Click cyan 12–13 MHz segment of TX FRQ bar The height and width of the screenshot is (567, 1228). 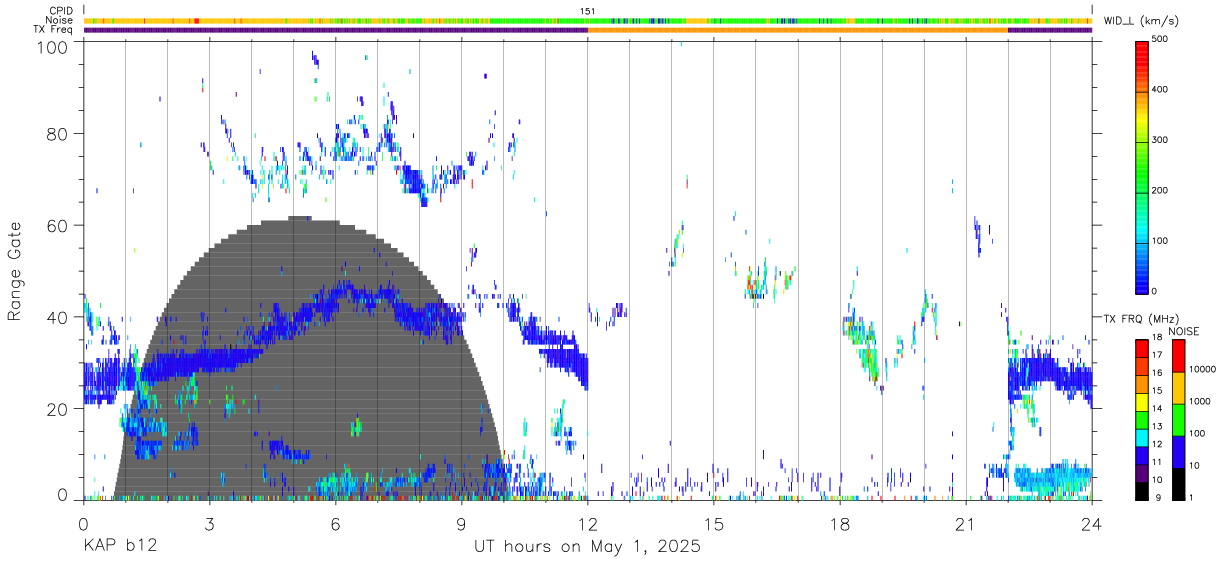pos(1142,437)
